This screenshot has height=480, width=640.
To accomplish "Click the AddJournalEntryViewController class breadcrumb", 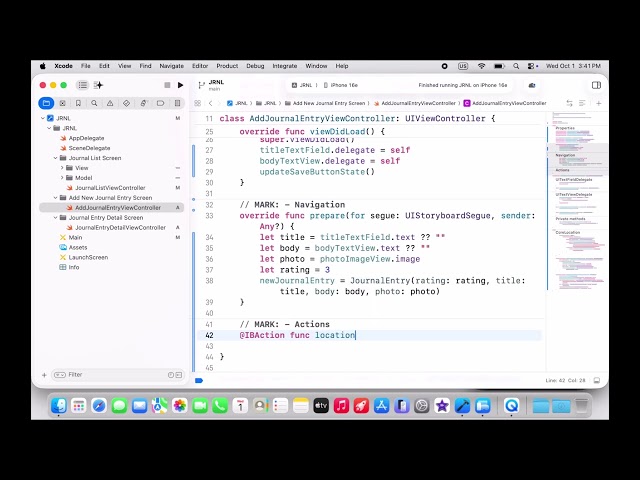I will [505, 103].
